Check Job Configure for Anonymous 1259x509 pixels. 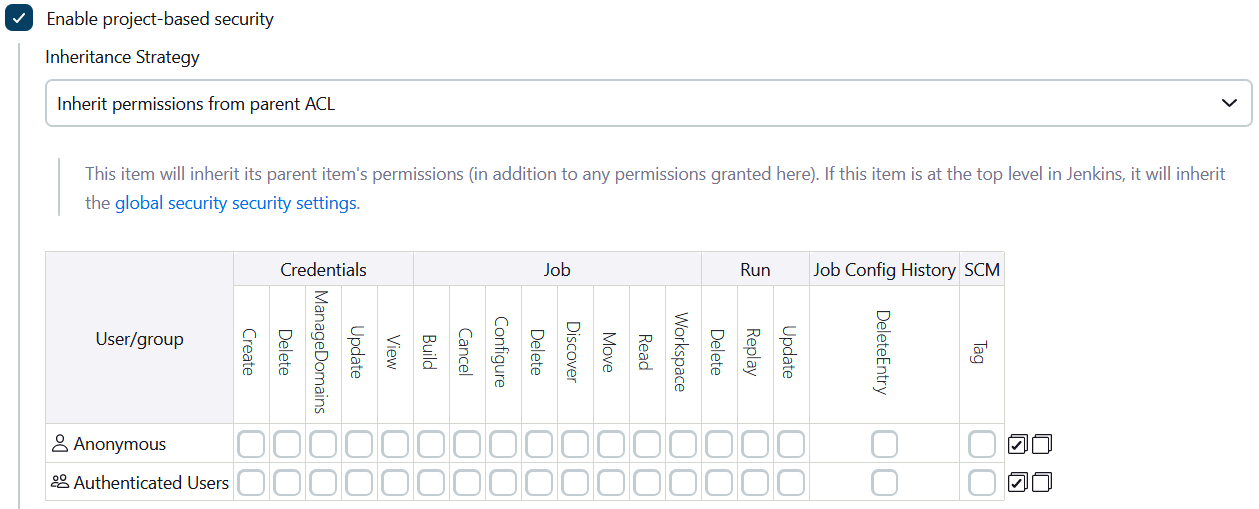click(x=503, y=444)
